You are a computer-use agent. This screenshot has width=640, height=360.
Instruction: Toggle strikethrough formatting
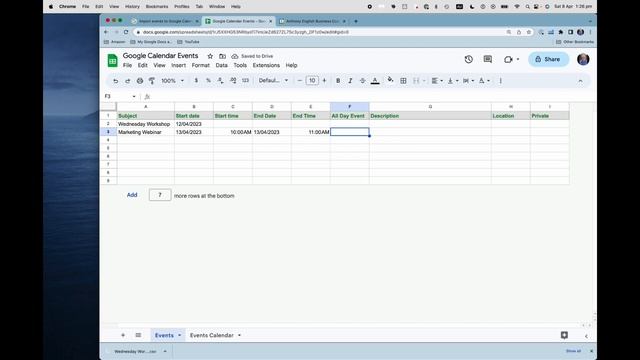click(362, 81)
